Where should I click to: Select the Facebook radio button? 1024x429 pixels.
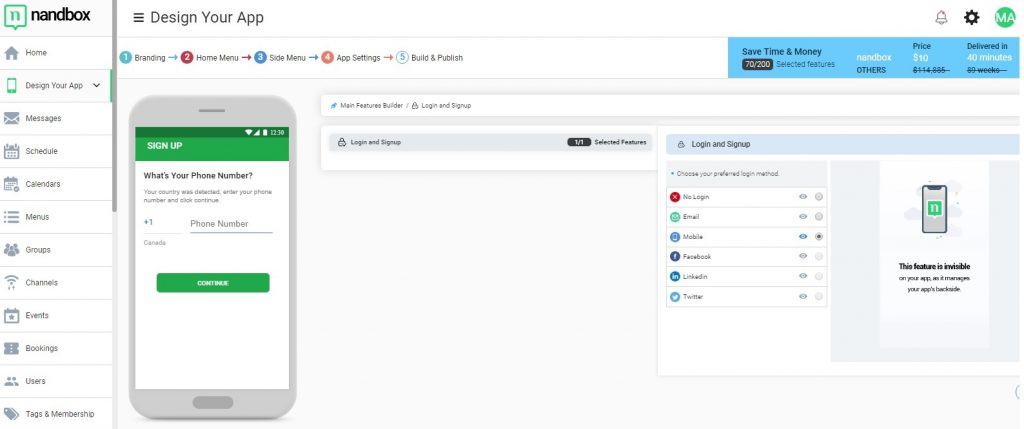point(819,257)
